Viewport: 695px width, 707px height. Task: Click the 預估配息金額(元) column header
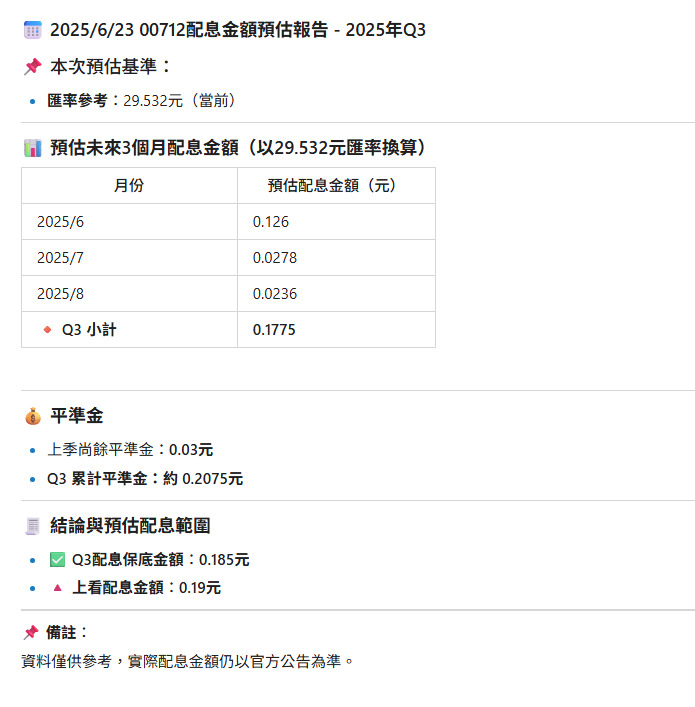[336, 185]
